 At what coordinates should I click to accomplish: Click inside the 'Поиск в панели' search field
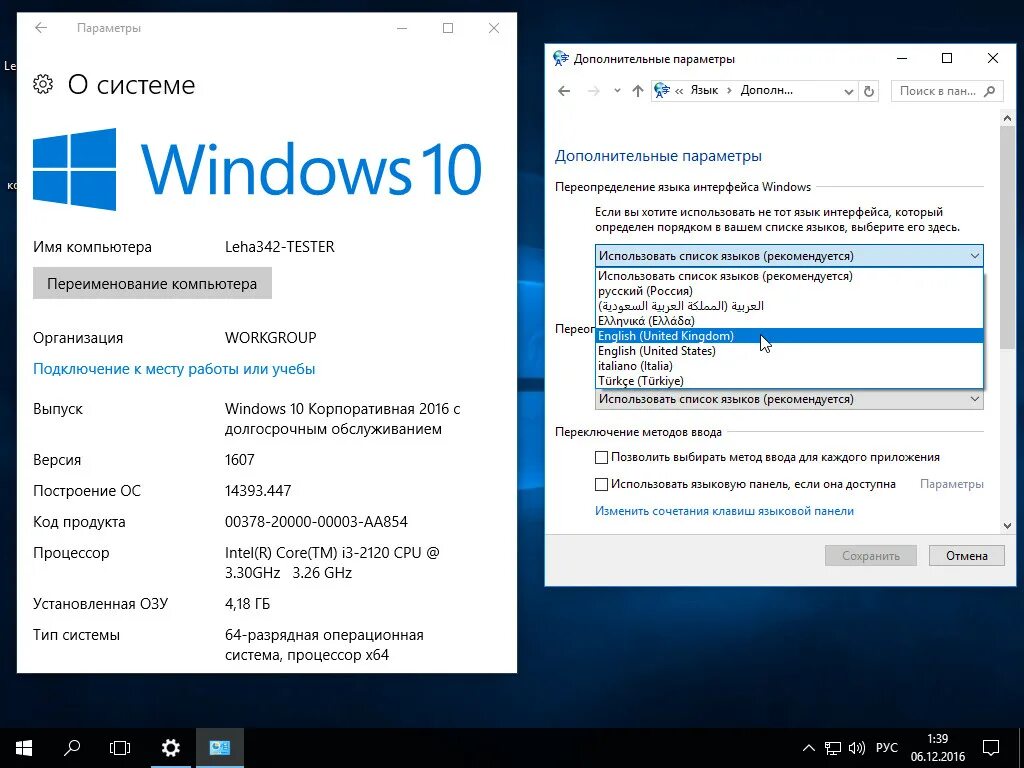(x=940, y=90)
